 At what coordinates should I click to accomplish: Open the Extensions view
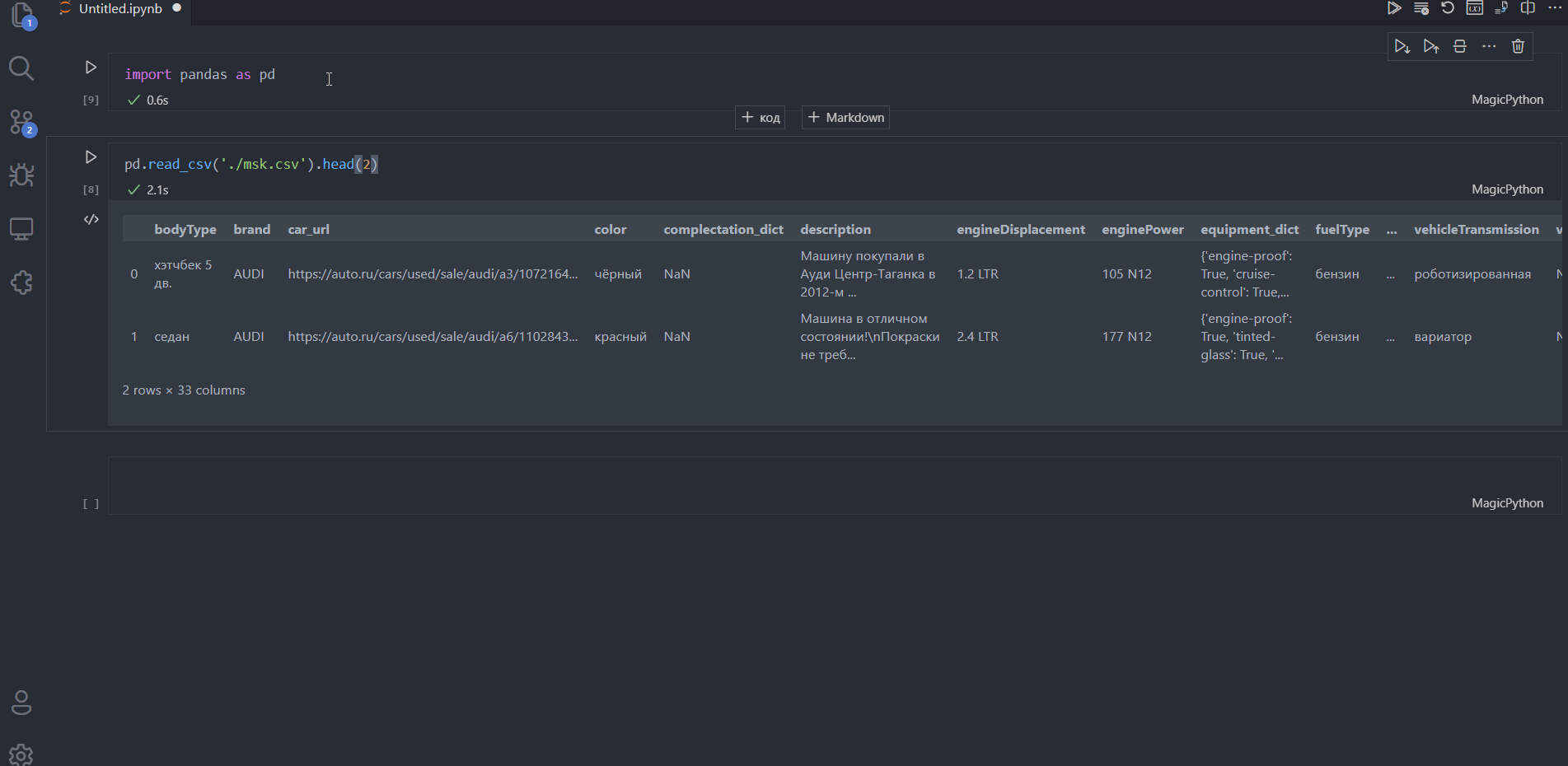pos(21,283)
